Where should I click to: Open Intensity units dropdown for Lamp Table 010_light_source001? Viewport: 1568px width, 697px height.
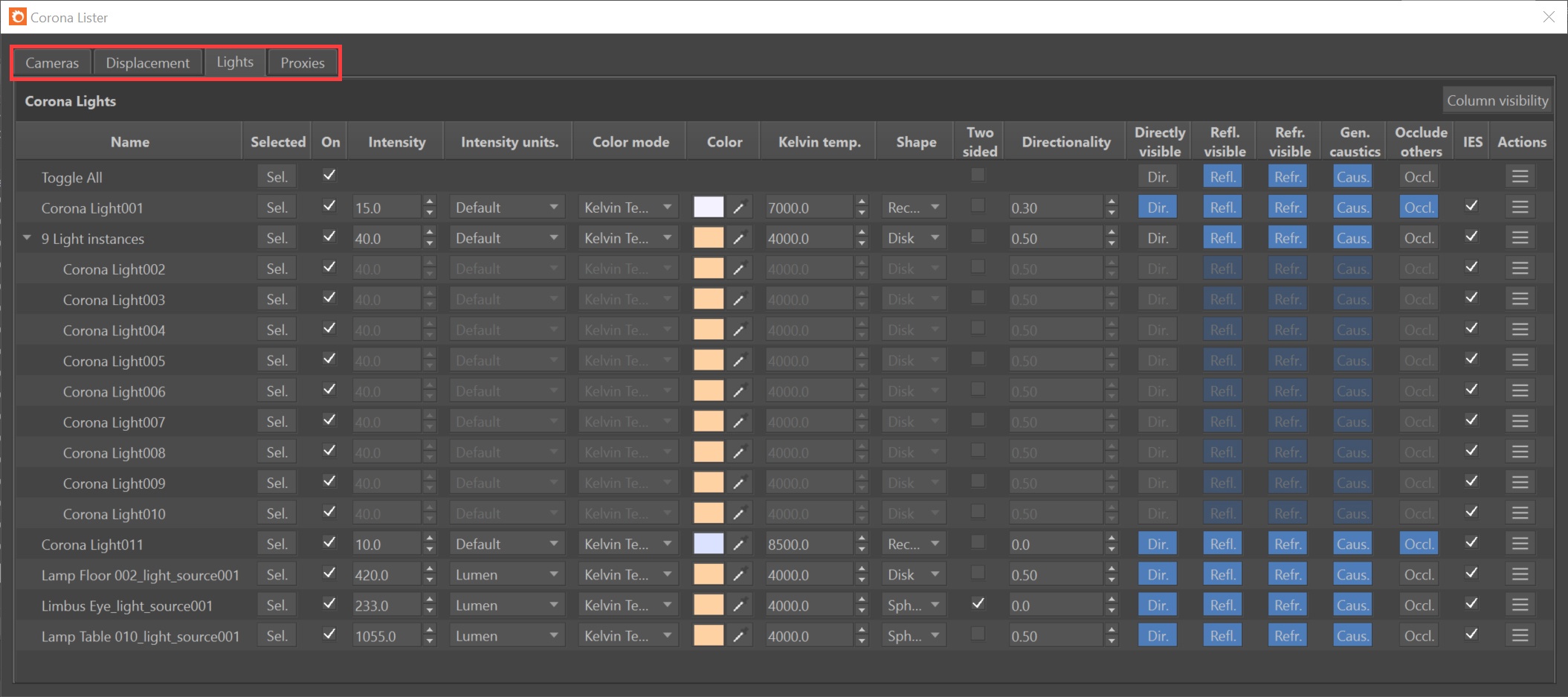click(x=506, y=636)
